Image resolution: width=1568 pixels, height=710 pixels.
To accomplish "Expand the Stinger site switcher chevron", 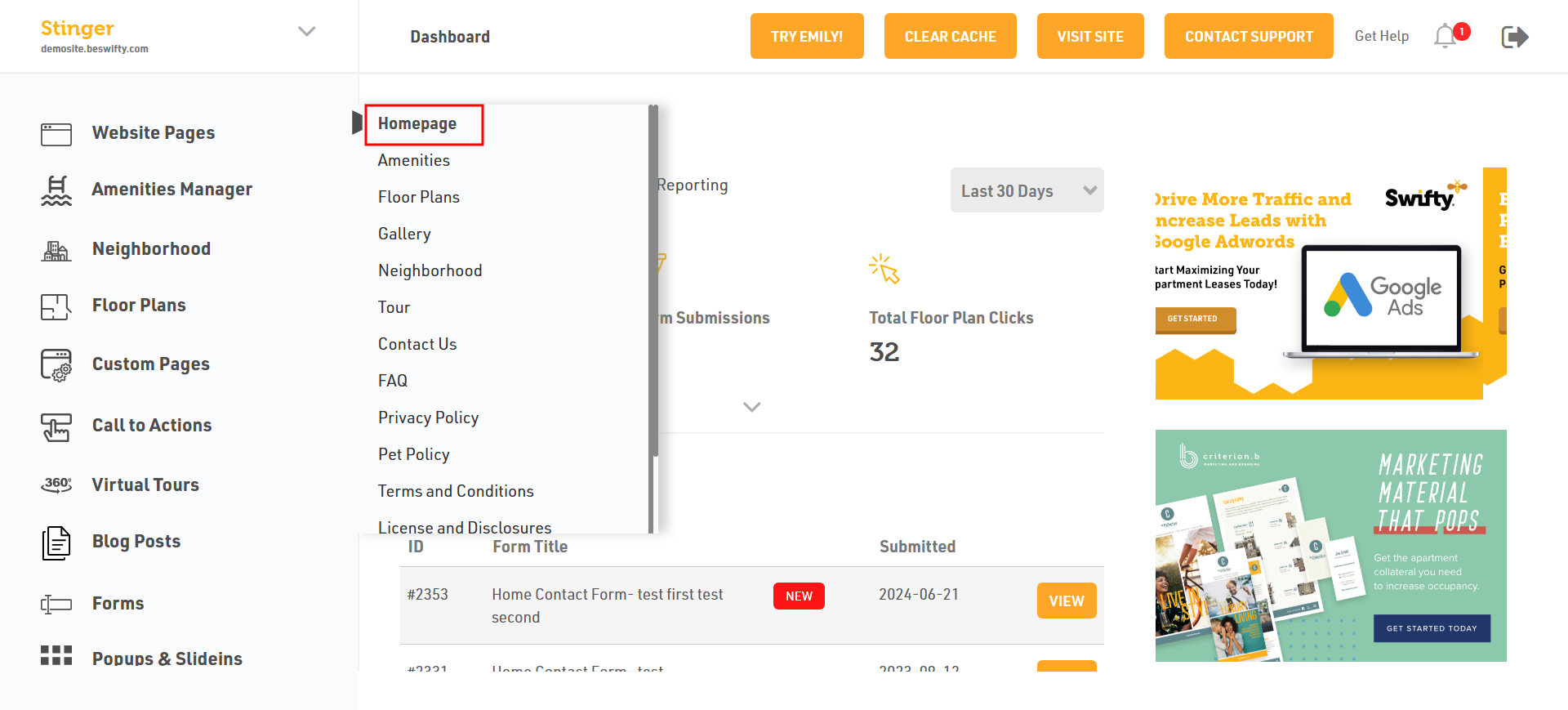I will (306, 32).
